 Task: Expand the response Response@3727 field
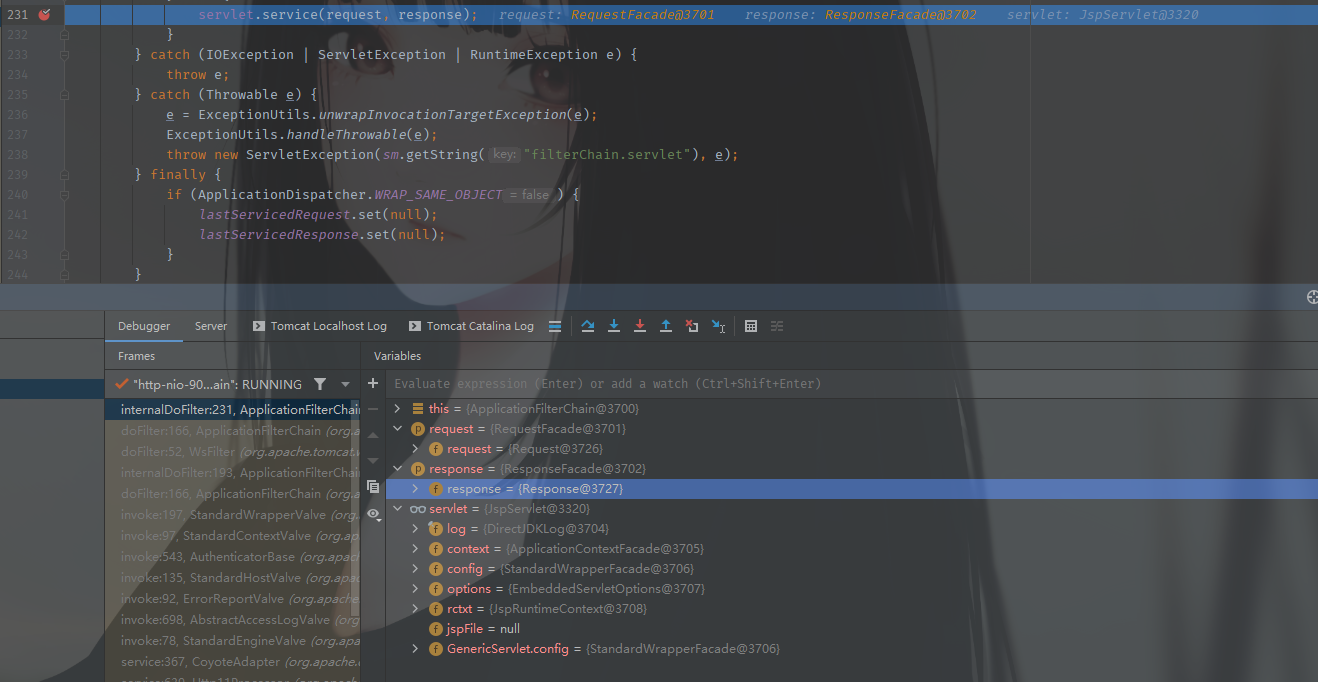pyautogui.click(x=415, y=489)
